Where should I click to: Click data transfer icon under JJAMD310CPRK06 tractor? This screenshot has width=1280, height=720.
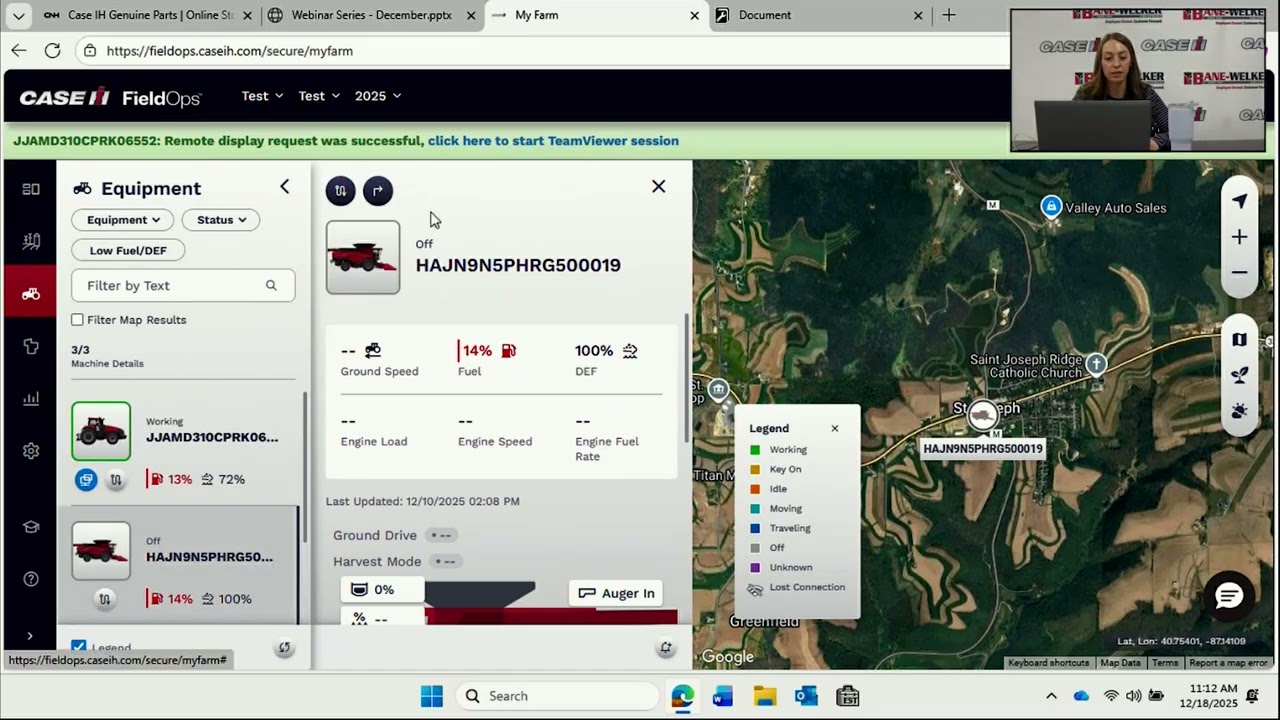pos(116,480)
